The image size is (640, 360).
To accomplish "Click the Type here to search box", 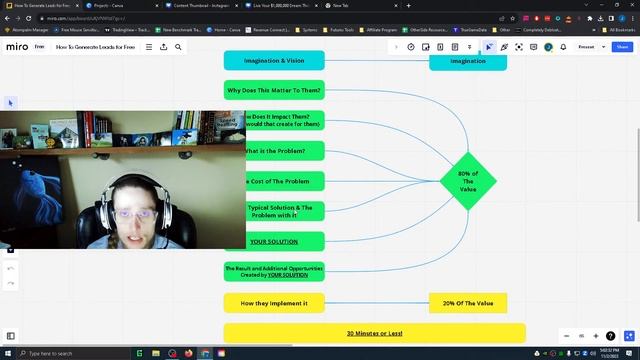I will (x=73, y=353).
